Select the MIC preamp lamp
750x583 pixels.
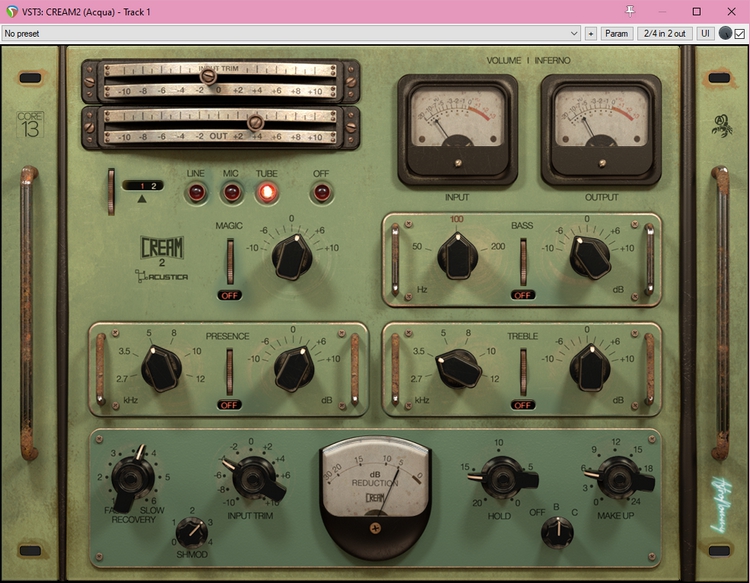point(232,193)
